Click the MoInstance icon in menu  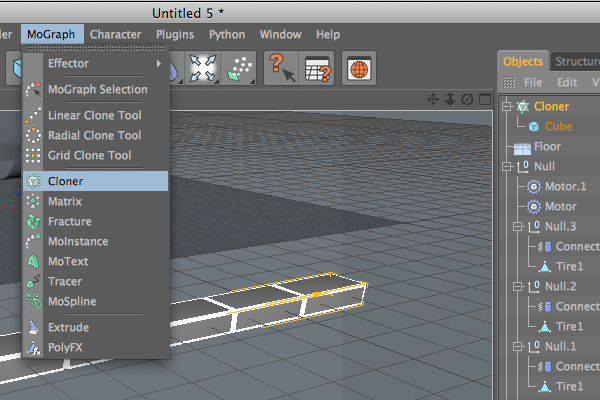click(33, 242)
